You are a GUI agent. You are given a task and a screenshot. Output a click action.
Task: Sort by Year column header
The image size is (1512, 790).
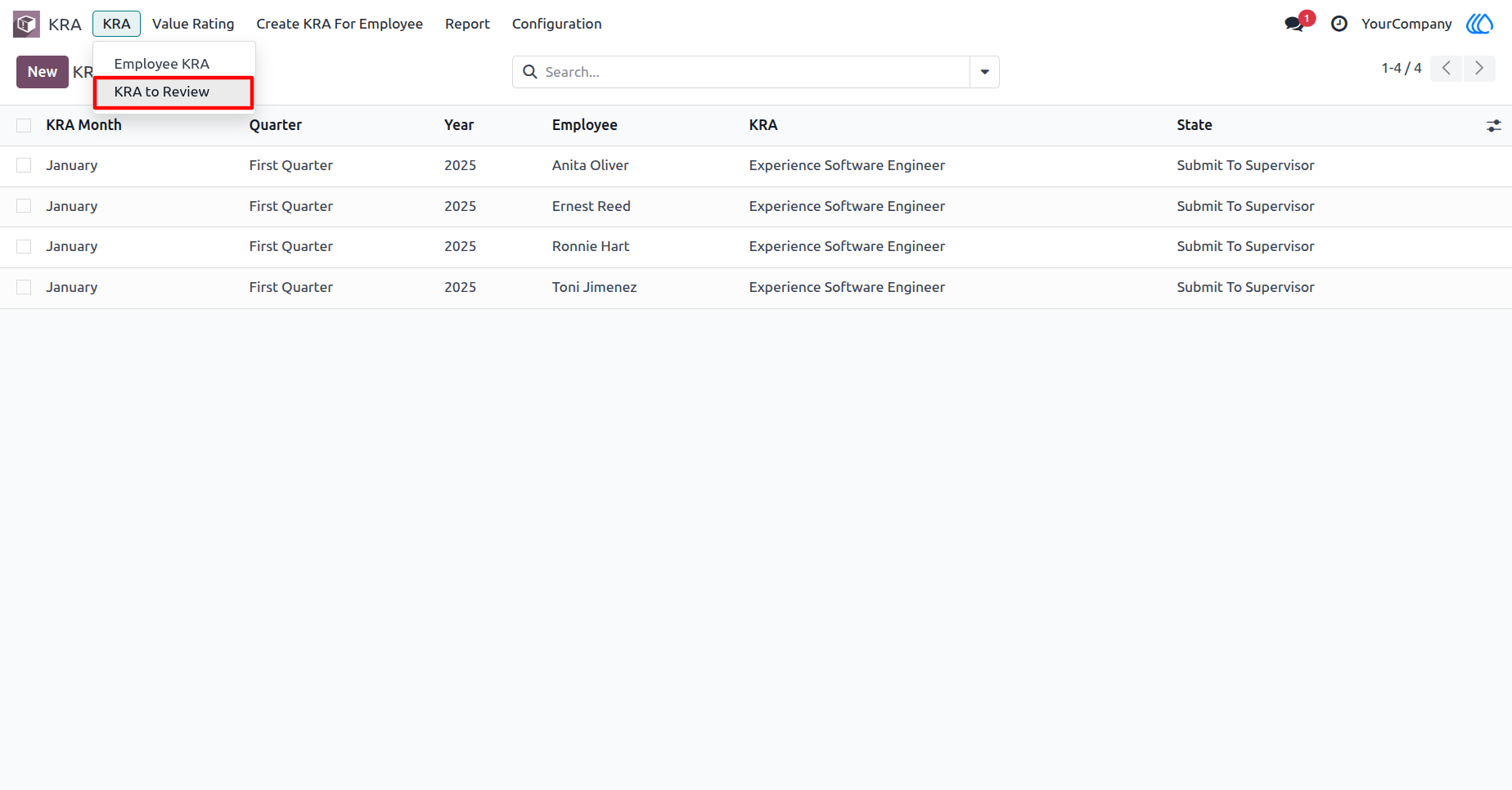[x=459, y=125]
